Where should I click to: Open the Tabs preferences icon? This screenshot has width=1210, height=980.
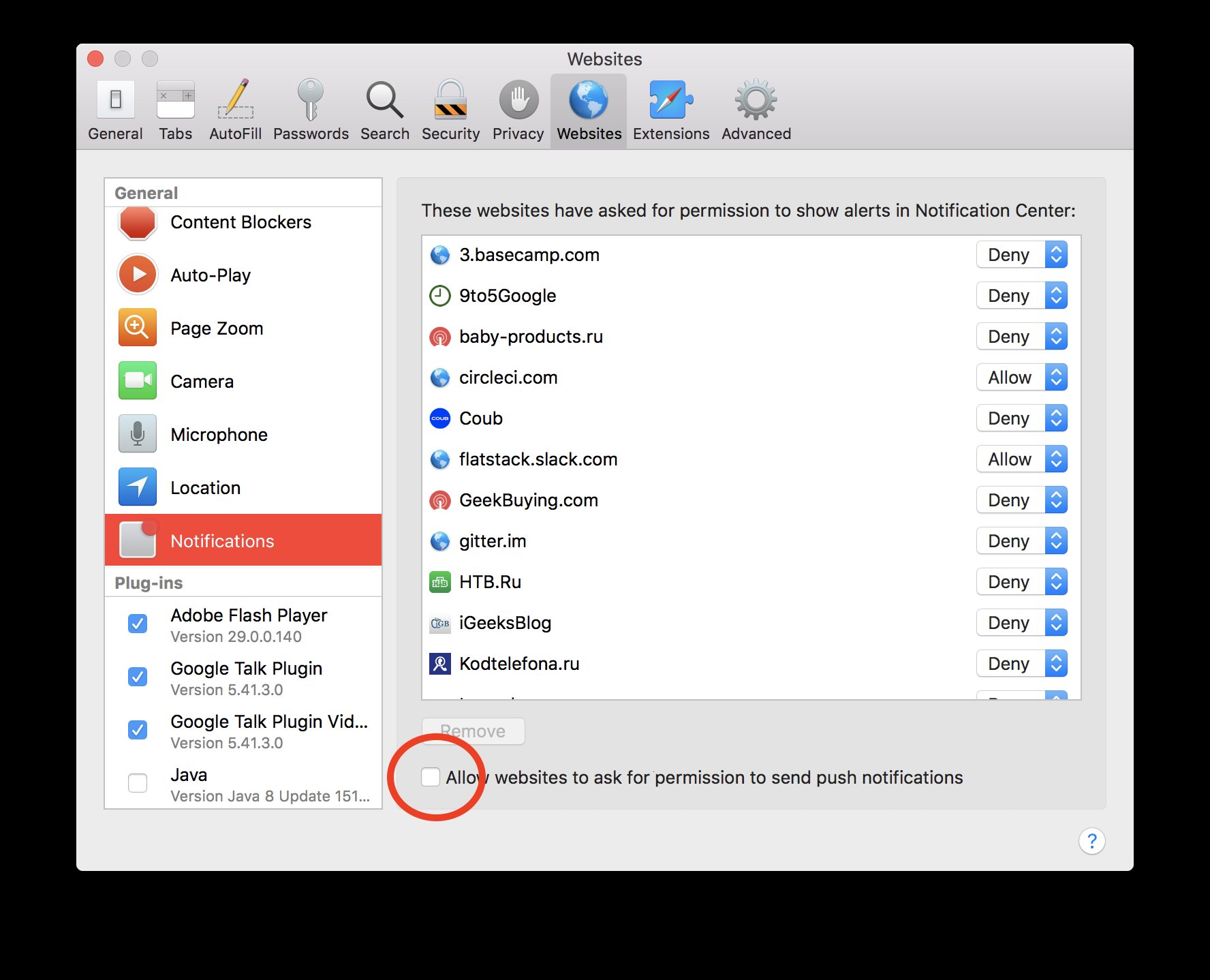[x=175, y=99]
